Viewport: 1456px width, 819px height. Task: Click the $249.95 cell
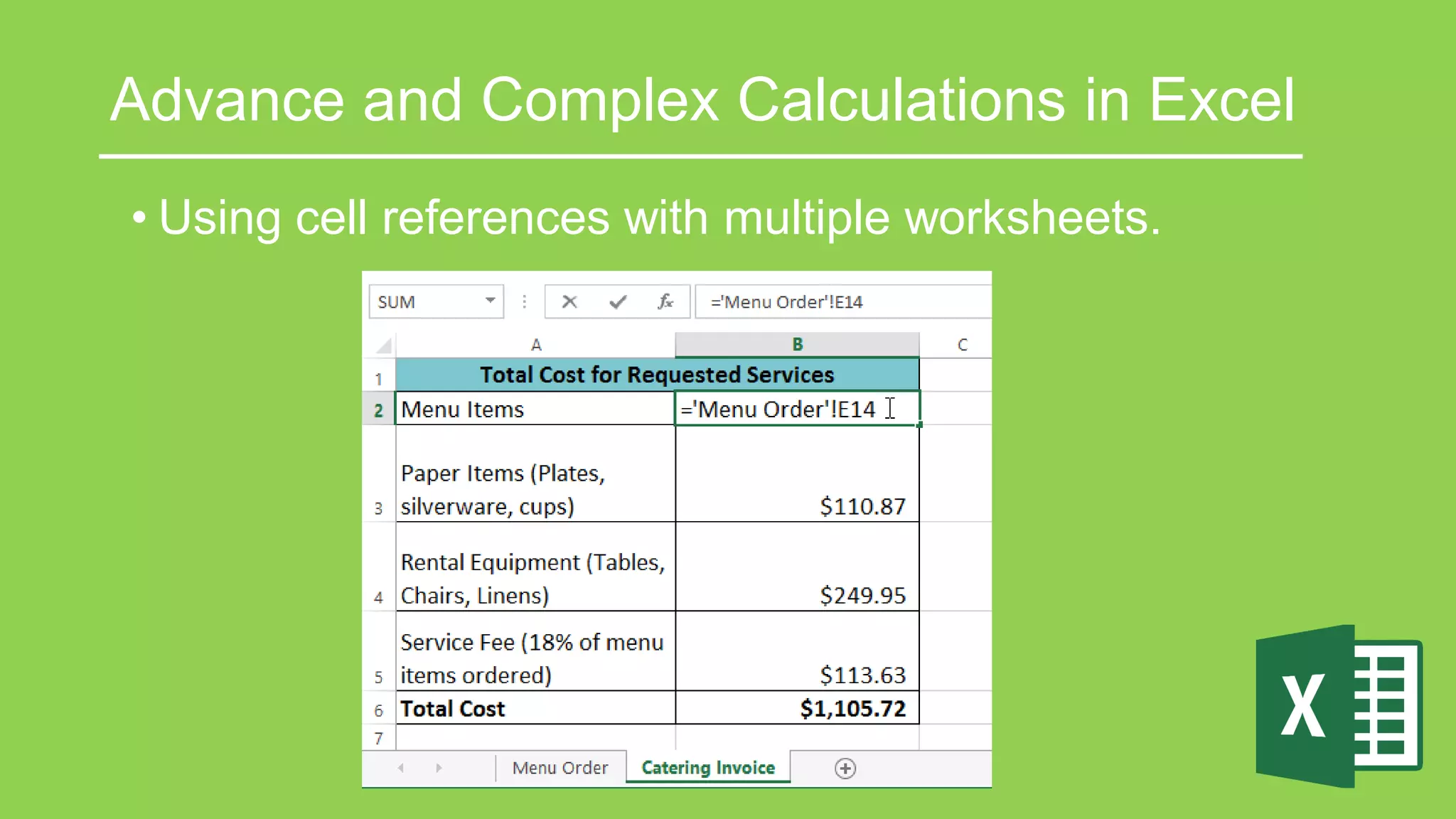click(x=797, y=567)
